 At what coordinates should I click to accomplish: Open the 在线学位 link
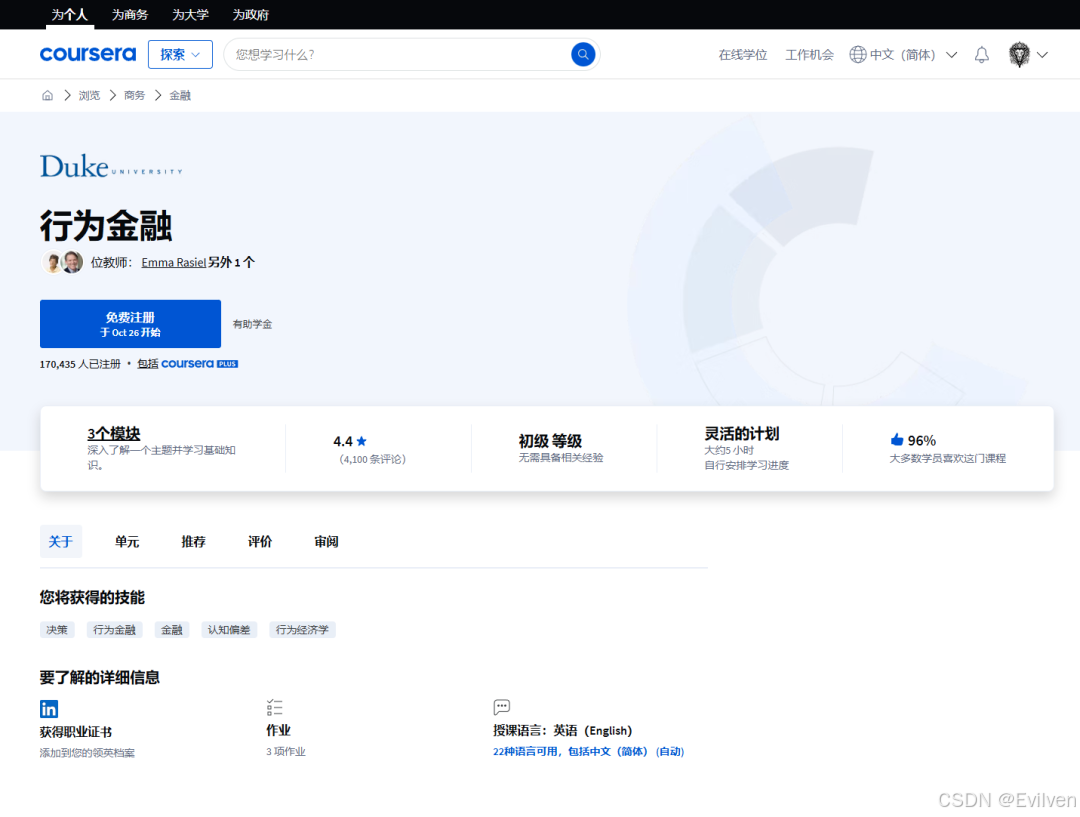[742, 54]
